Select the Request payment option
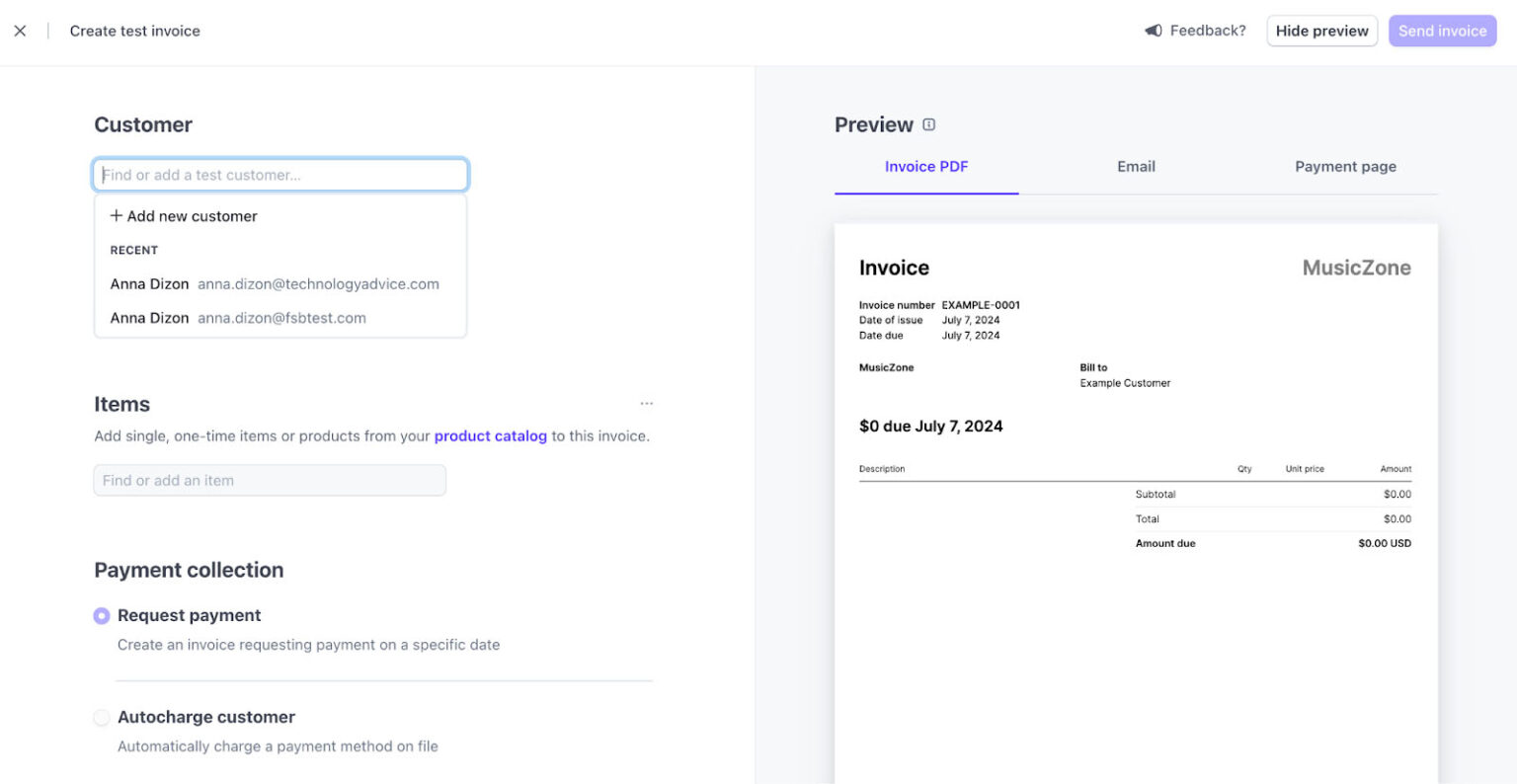 pyautogui.click(x=101, y=615)
